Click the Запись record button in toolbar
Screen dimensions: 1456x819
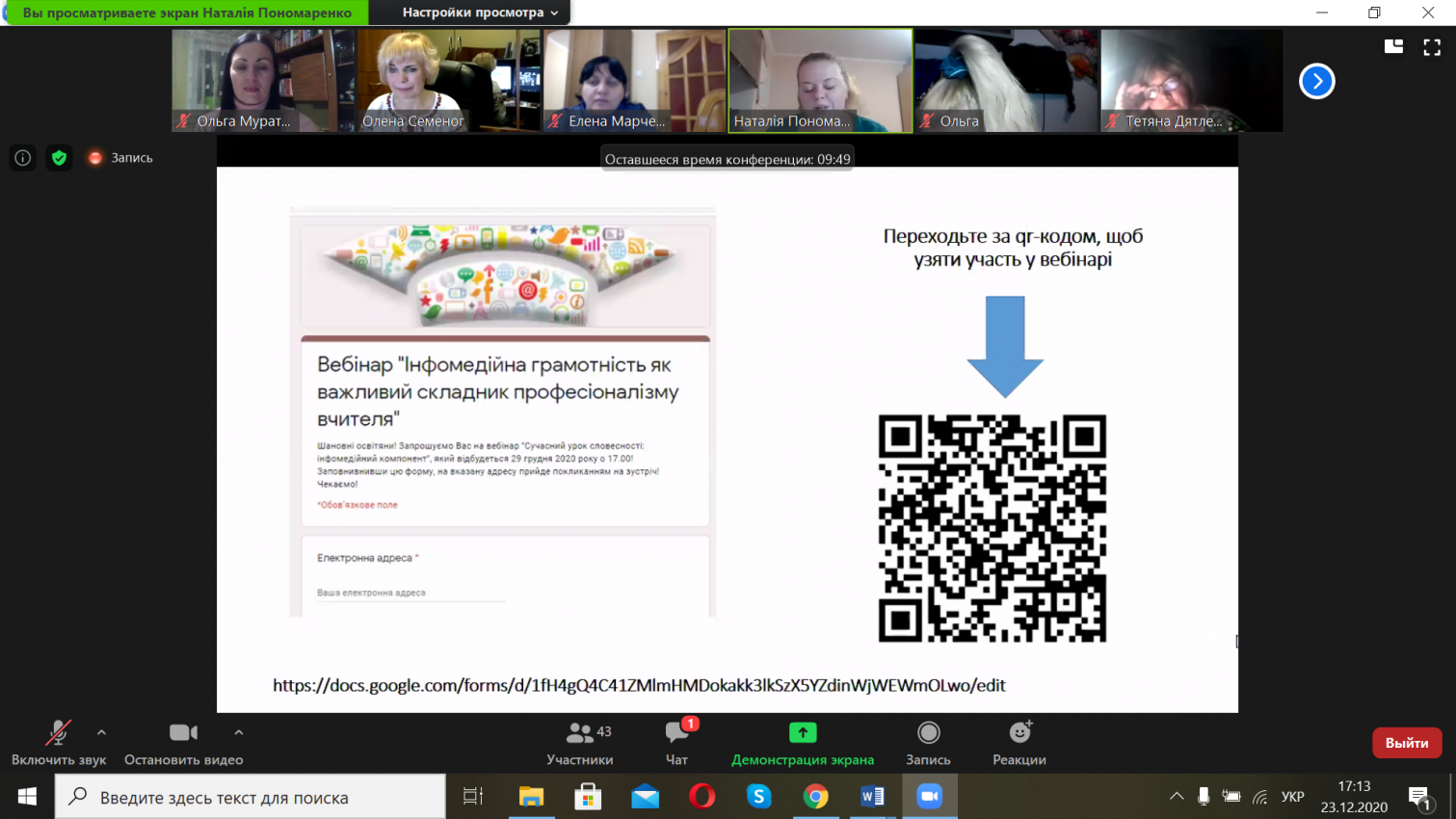928,743
